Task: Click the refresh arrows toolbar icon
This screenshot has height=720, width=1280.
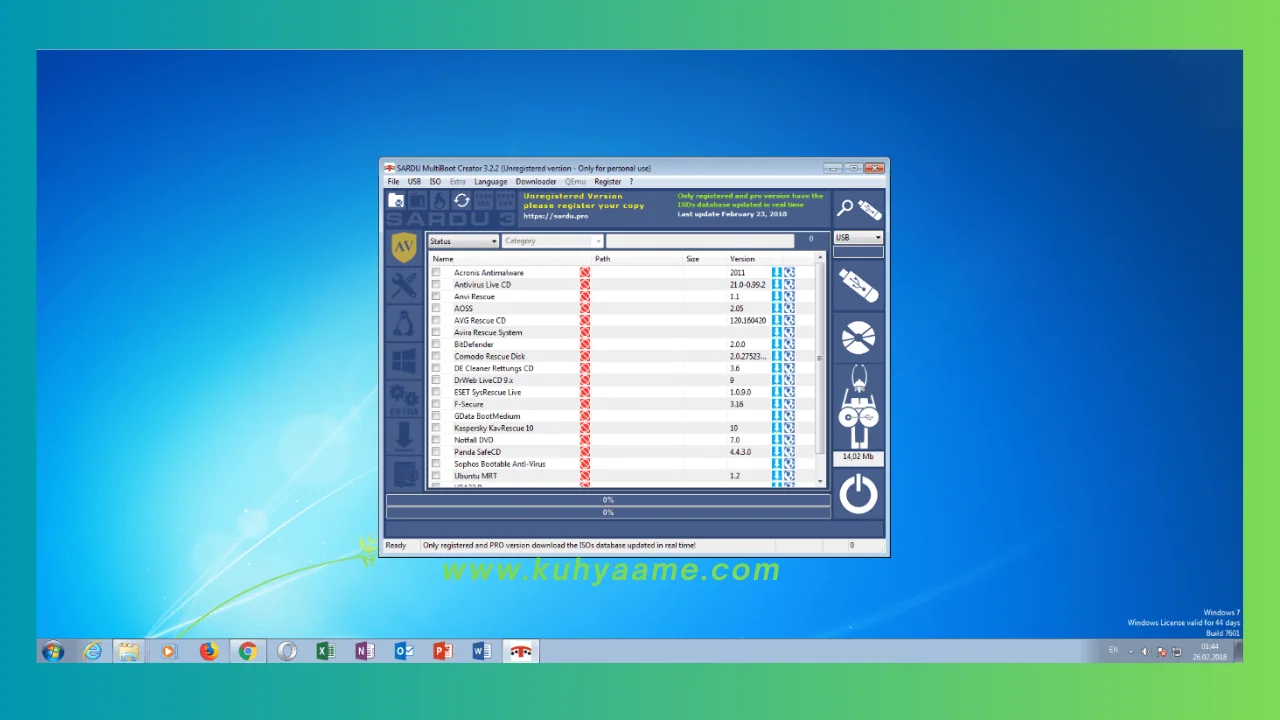Action: coord(461,201)
